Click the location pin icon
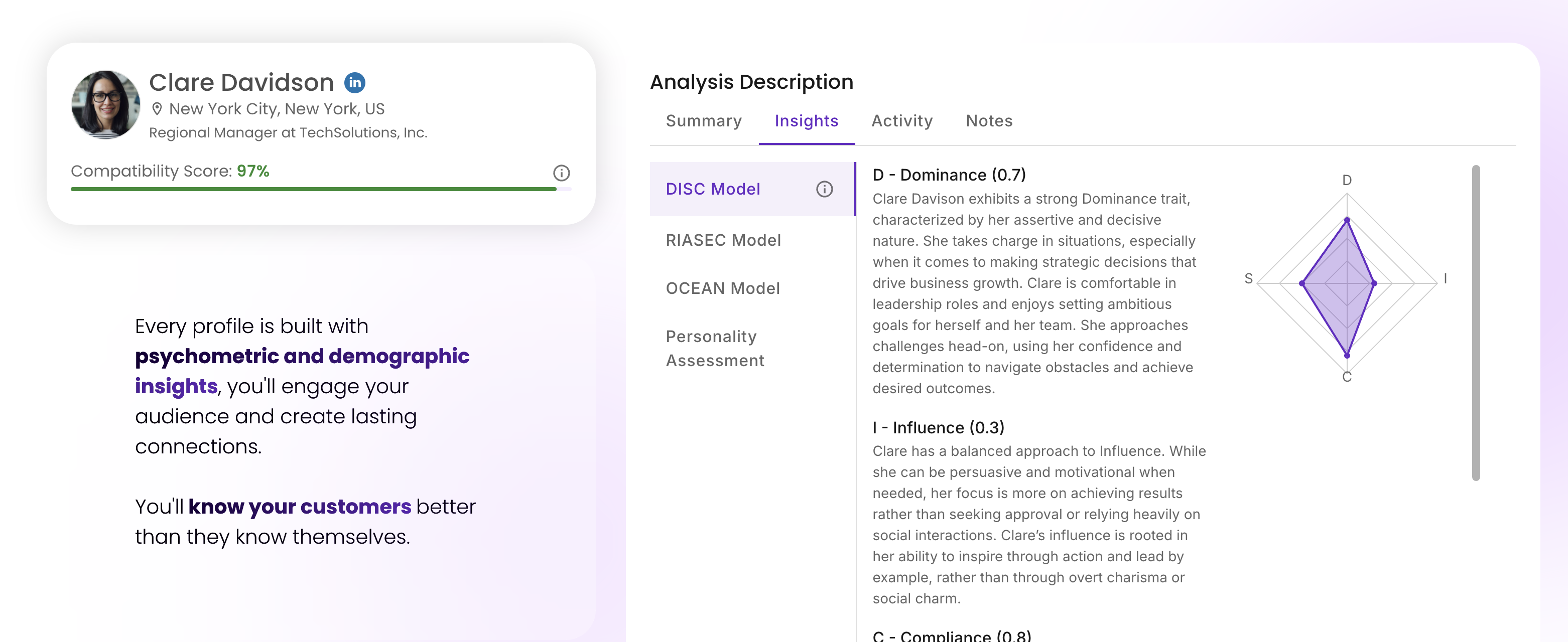 tap(157, 109)
